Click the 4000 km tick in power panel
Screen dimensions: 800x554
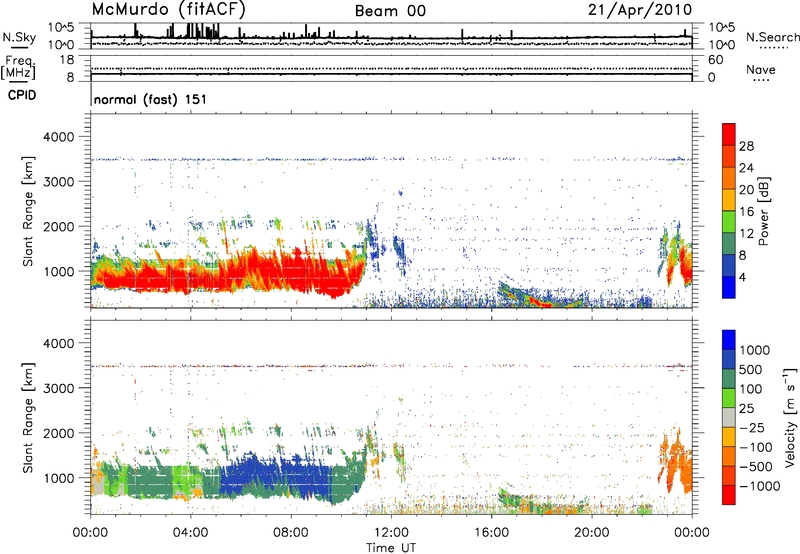pyautogui.click(x=59, y=137)
